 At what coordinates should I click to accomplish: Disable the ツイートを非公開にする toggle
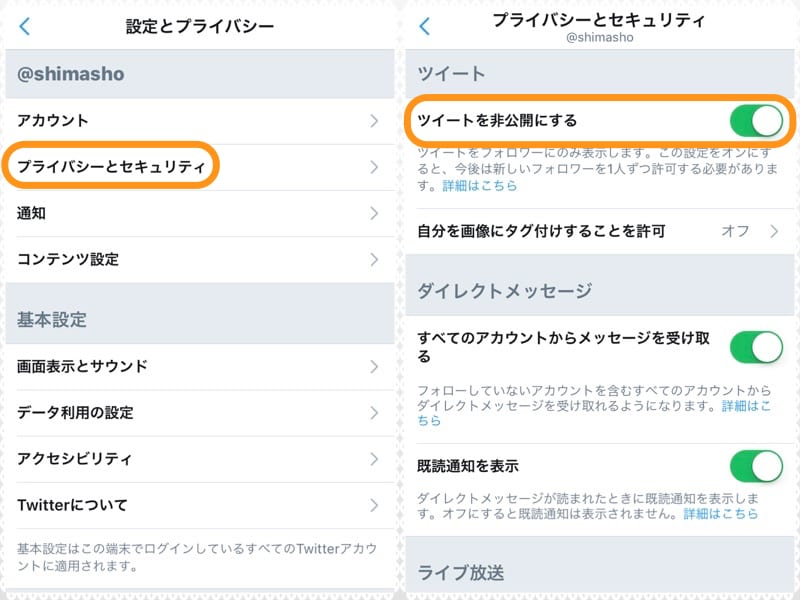pyautogui.click(x=757, y=119)
